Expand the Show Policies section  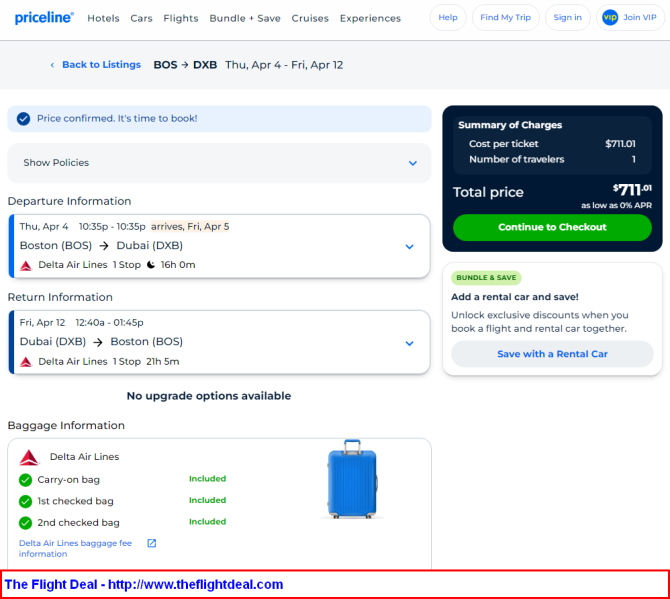(x=219, y=163)
